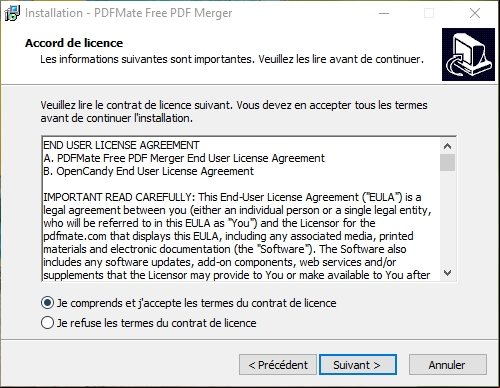500x388 pixels.
Task: Select the accept license terms radio button
Action: tap(47, 303)
